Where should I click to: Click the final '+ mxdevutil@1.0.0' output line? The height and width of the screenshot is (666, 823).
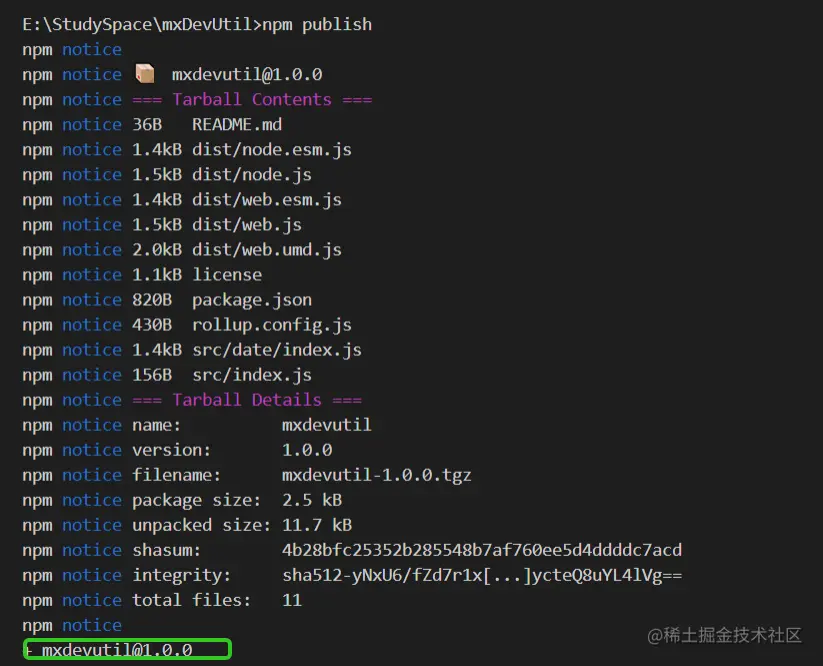coord(109,651)
